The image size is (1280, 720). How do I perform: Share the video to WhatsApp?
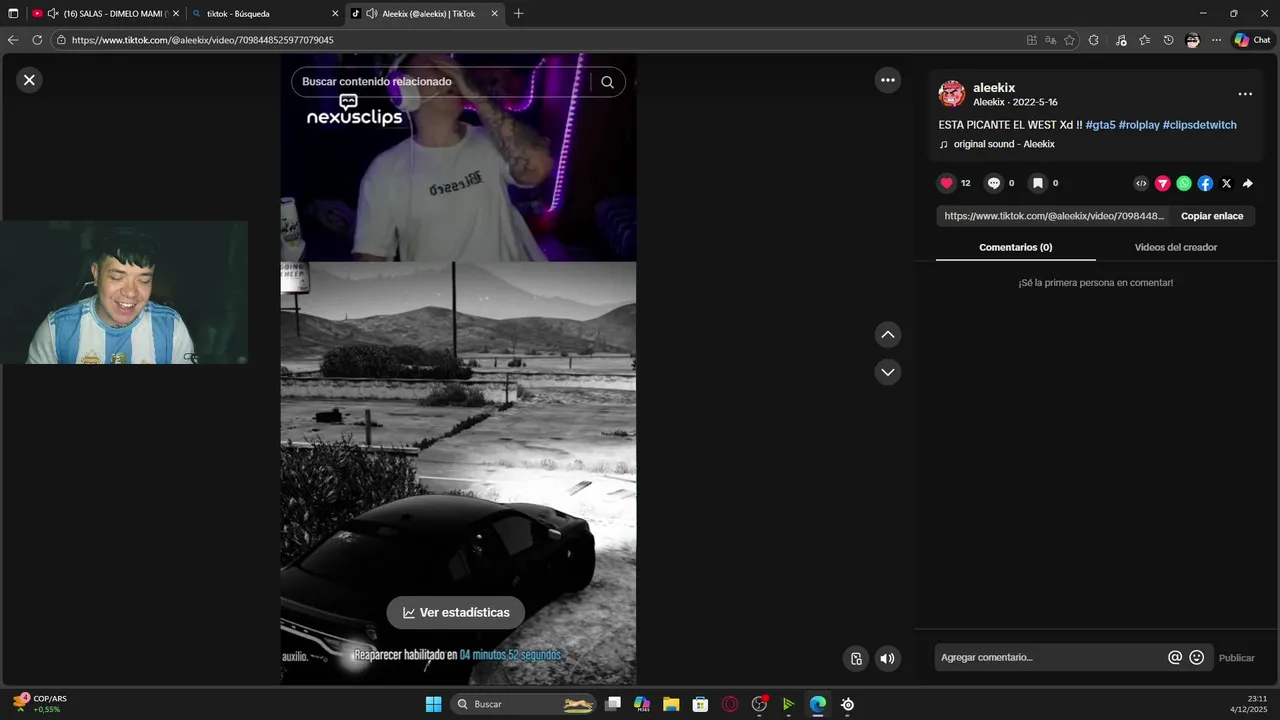click(1184, 183)
